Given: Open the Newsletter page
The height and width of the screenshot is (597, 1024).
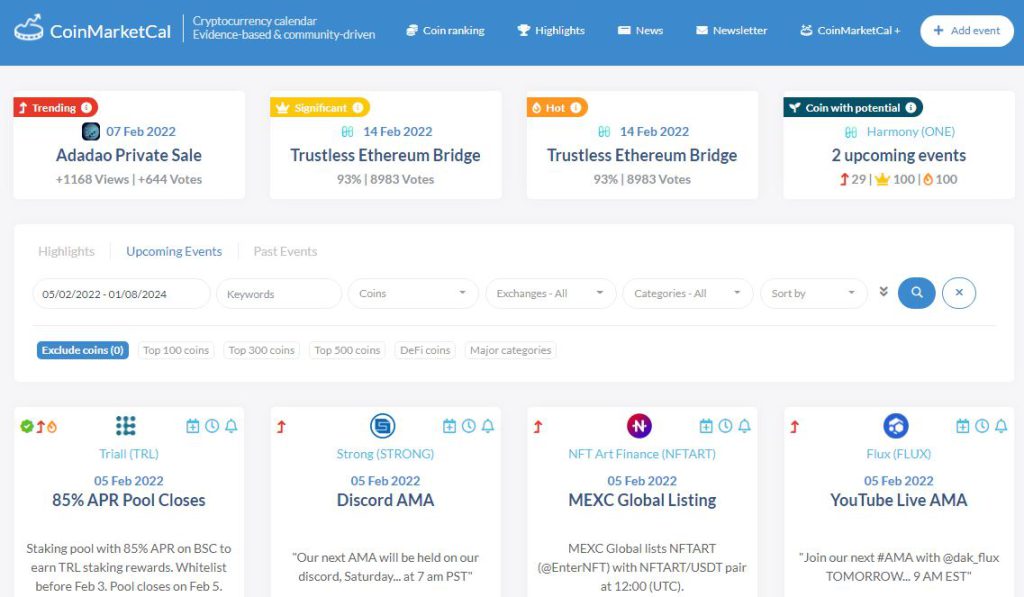Looking at the screenshot, I should click(x=731, y=30).
